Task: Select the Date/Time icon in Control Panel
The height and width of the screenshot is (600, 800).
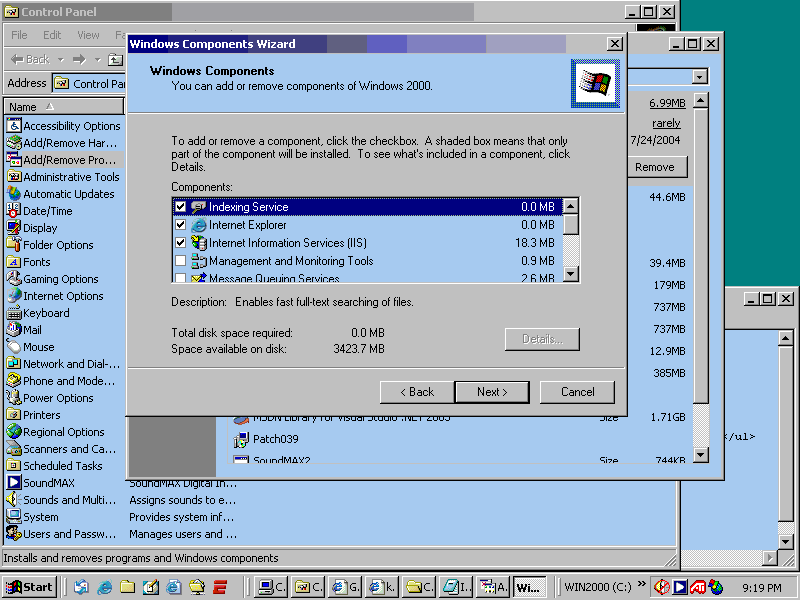Action: tap(14, 210)
